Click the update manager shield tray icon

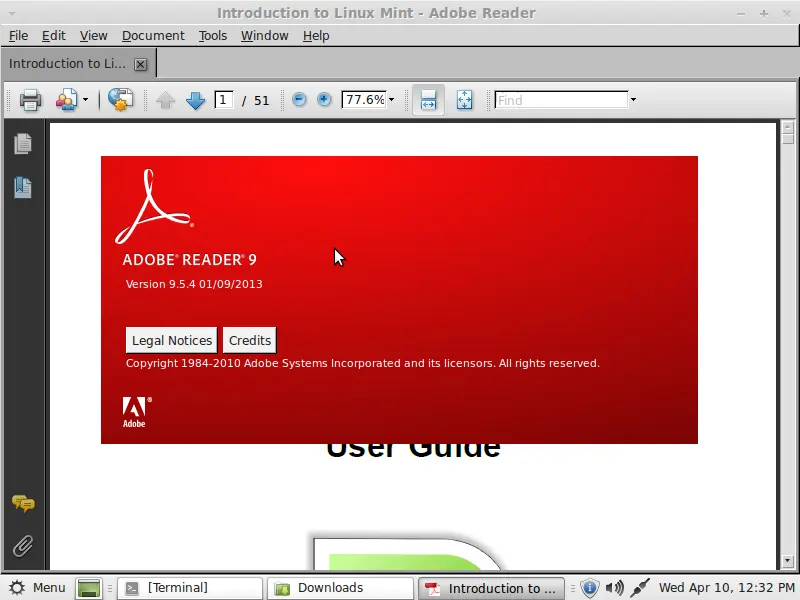tap(589, 588)
